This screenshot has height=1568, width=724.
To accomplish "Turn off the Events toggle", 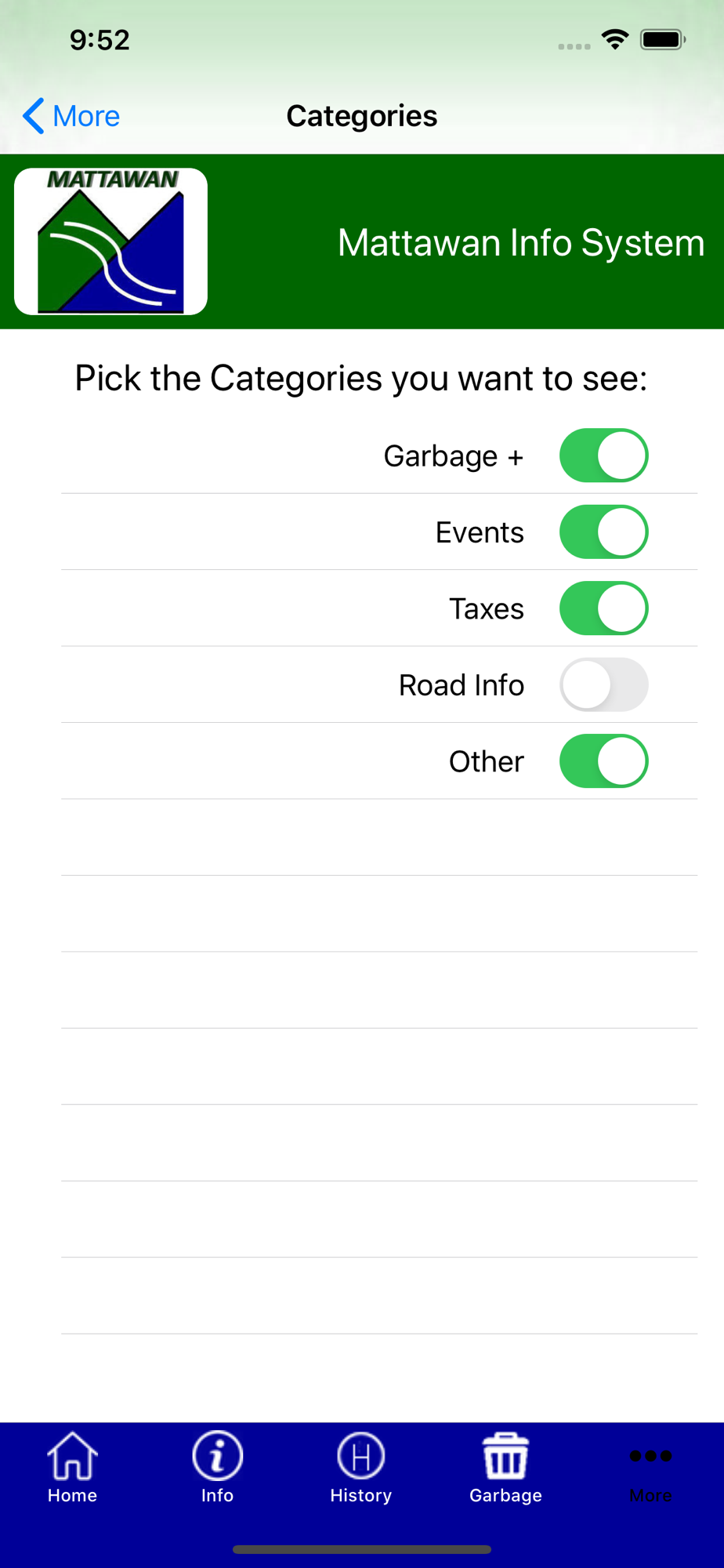I will [x=603, y=532].
